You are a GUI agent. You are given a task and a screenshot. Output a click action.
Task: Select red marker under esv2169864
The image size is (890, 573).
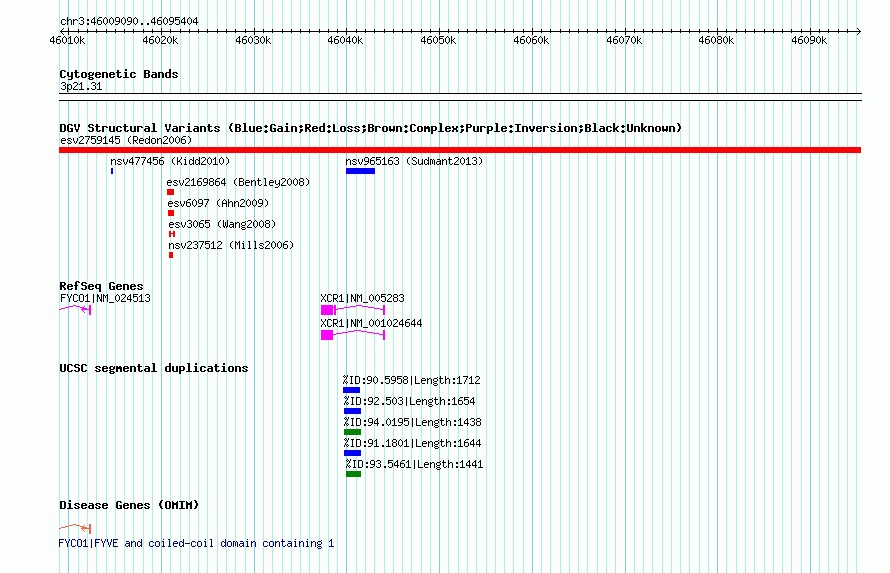point(170,192)
